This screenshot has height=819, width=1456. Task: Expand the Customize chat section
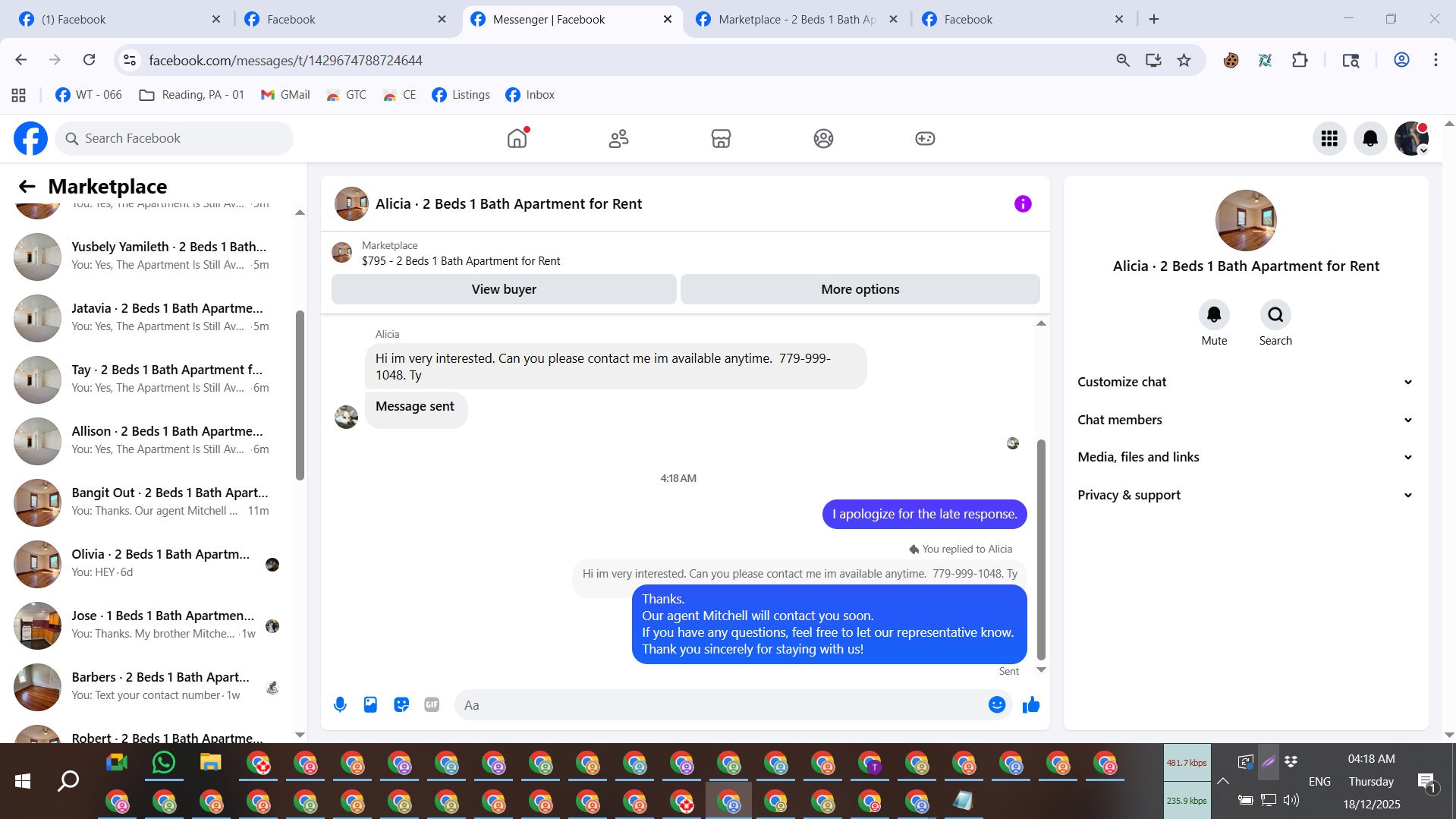(x=1246, y=382)
